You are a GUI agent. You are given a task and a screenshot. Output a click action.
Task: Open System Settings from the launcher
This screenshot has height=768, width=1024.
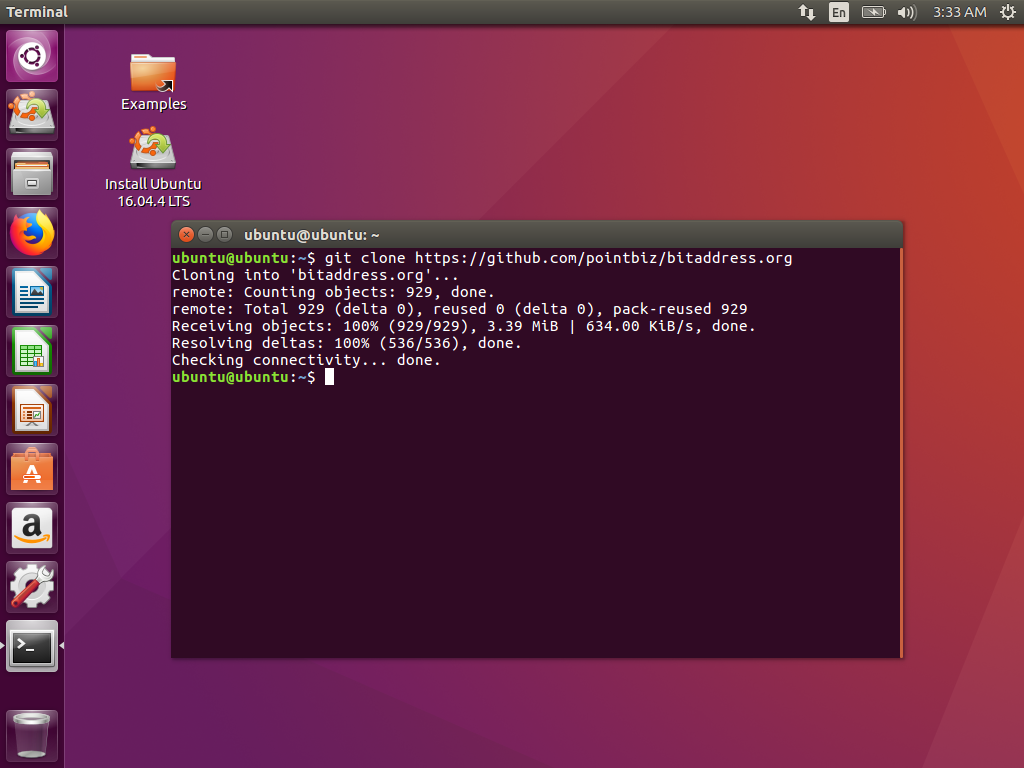pos(31,586)
